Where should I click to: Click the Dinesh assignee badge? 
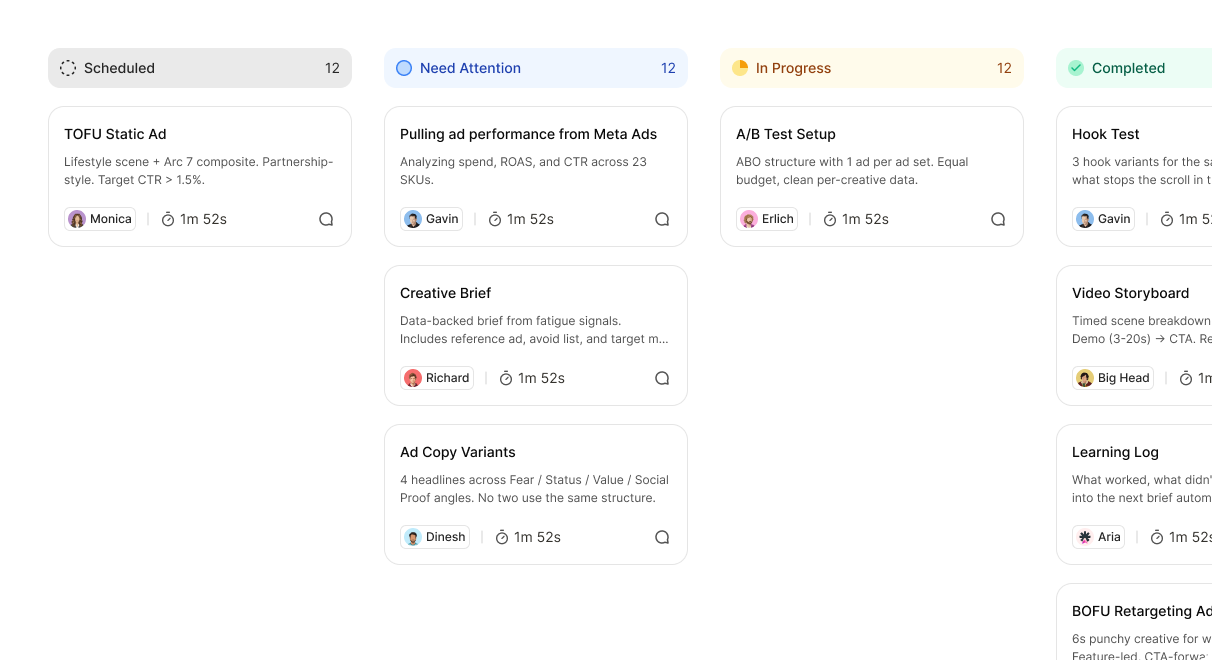point(435,537)
